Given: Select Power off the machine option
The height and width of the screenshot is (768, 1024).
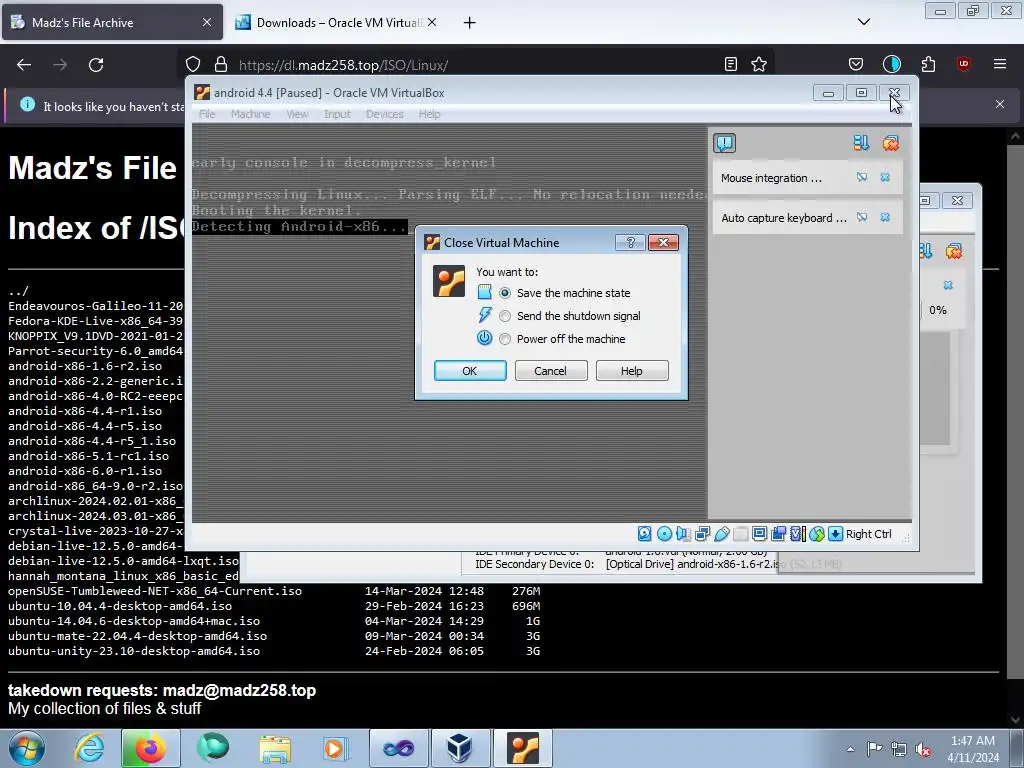Looking at the screenshot, I should 505,339.
